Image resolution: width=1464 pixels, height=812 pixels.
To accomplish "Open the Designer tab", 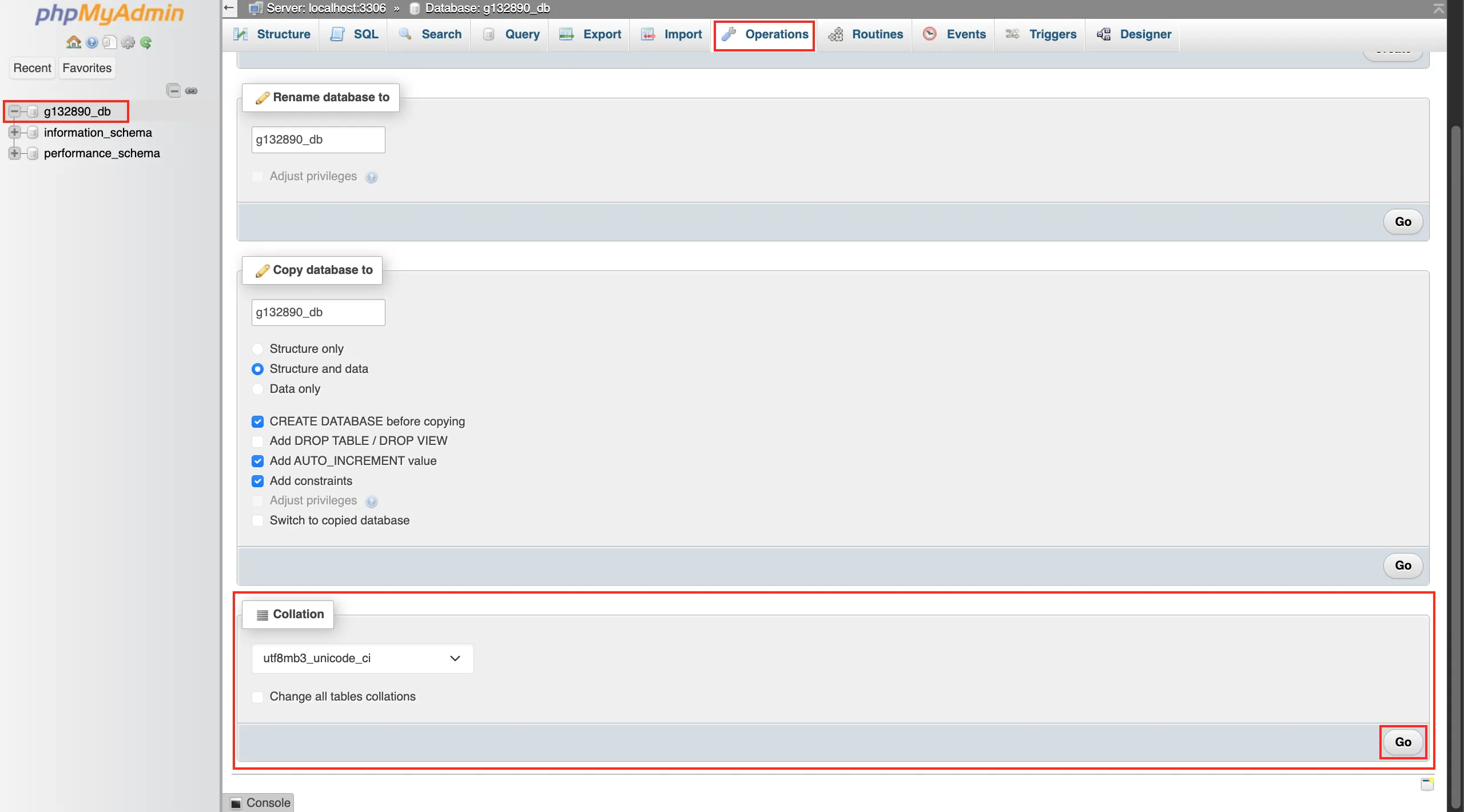I will click(1134, 34).
